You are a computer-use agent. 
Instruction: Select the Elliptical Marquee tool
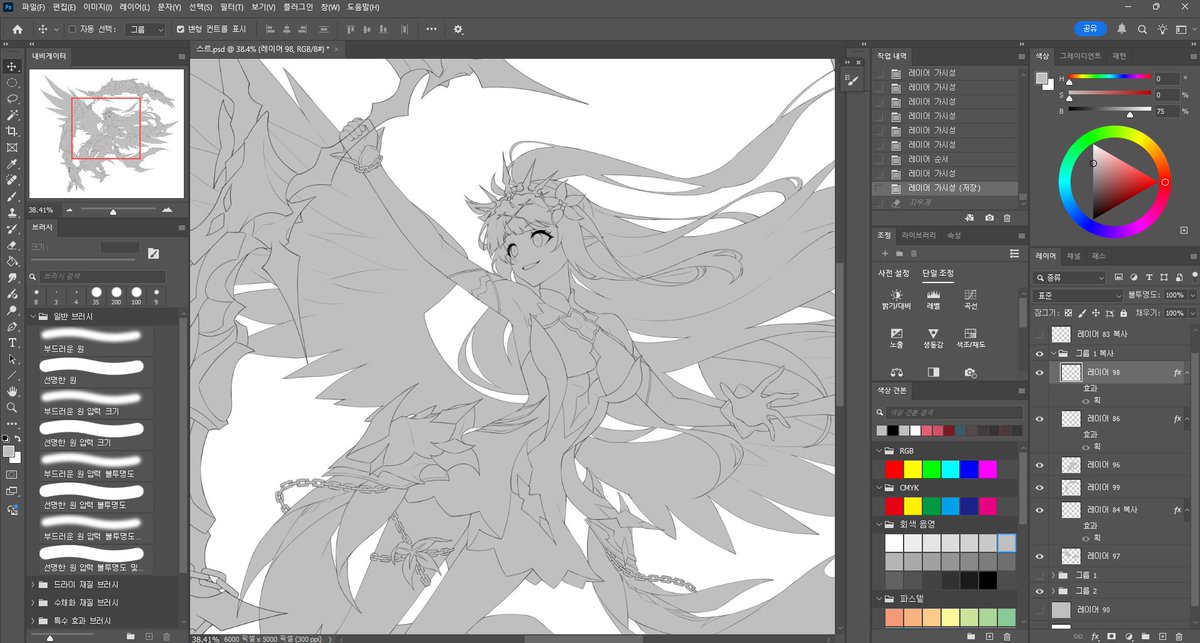click(12, 83)
